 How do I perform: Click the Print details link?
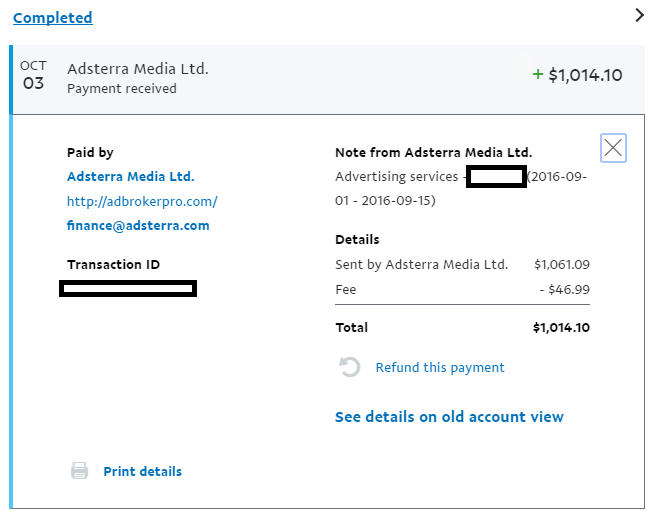142,471
